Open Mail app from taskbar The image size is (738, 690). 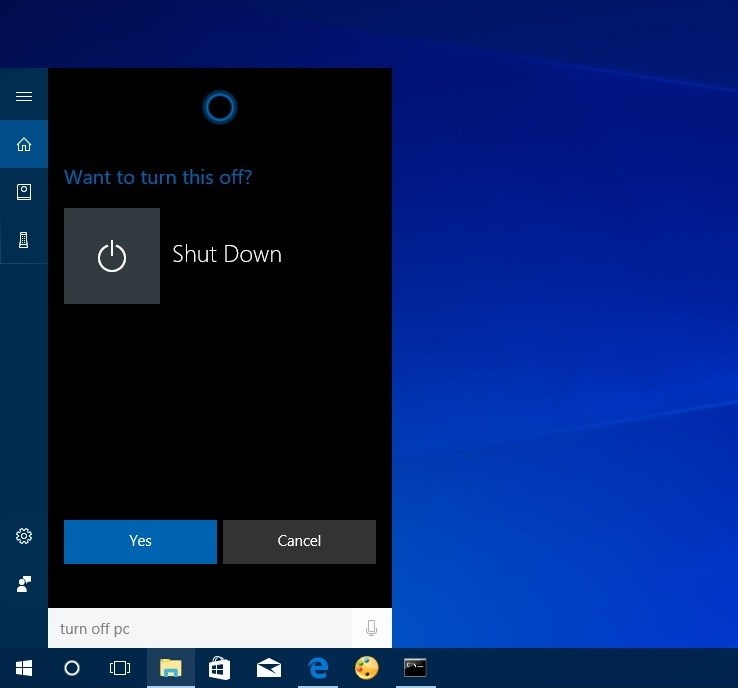pos(269,668)
